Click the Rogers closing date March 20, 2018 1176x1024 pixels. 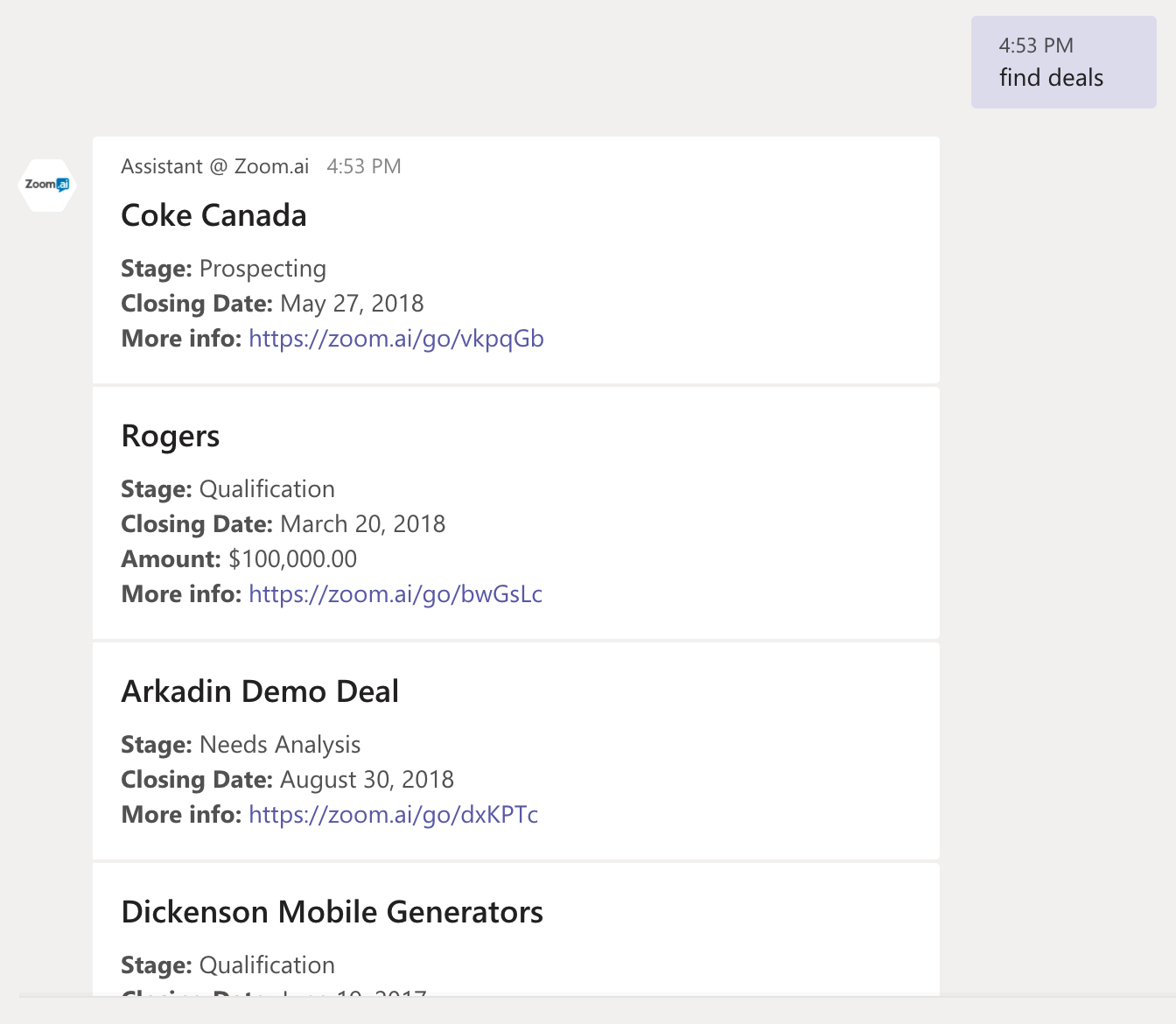362,524
